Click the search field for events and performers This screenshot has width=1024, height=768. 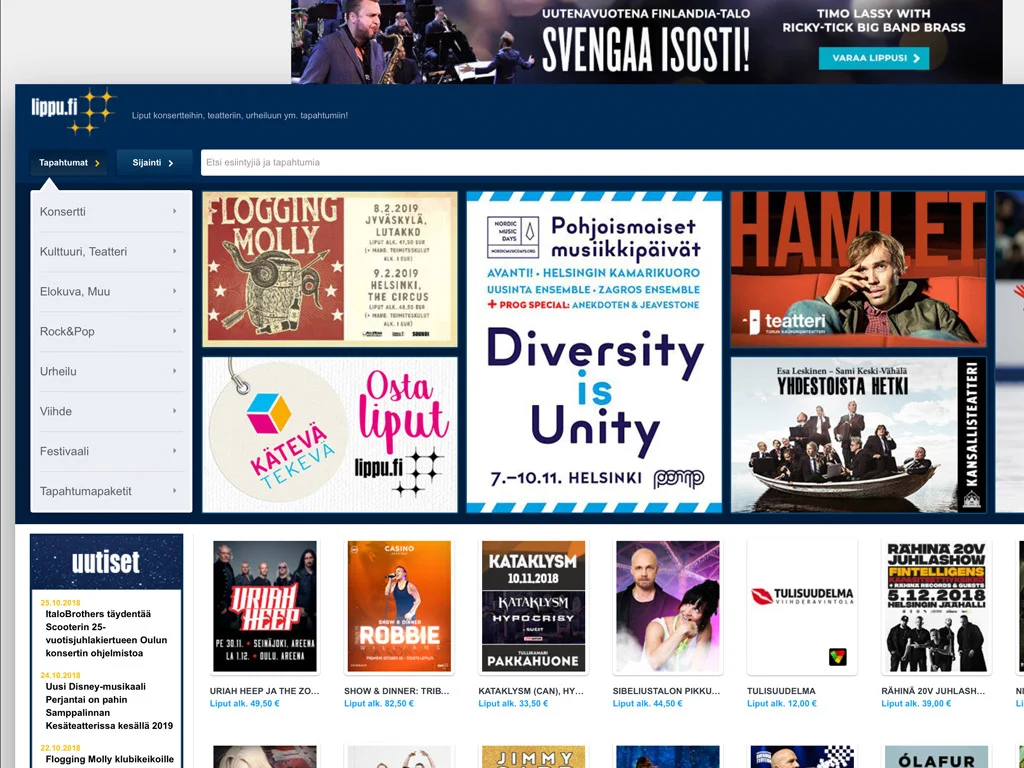click(612, 163)
